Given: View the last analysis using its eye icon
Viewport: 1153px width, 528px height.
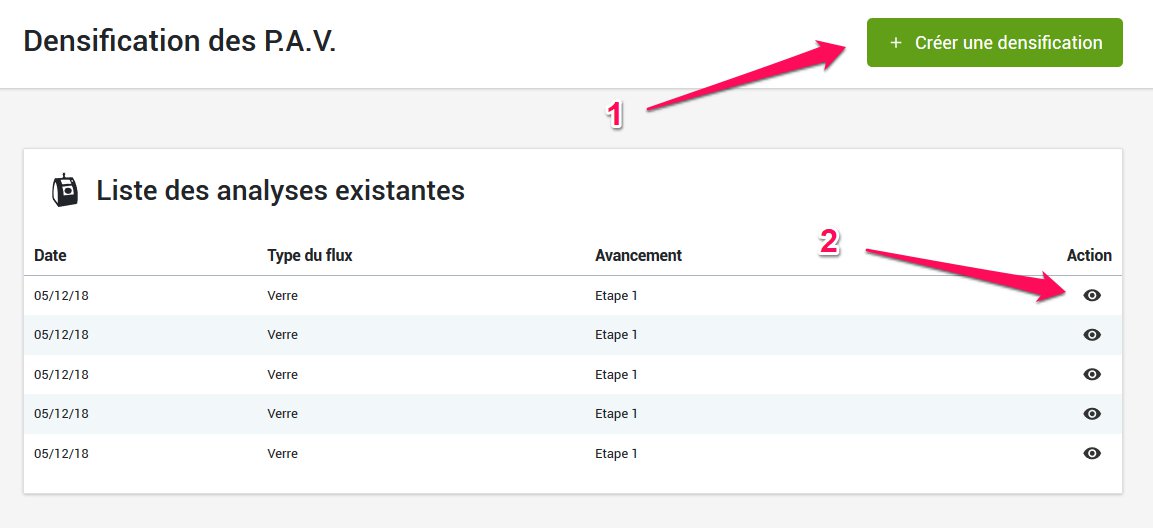Looking at the screenshot, I should point(1092,454).
